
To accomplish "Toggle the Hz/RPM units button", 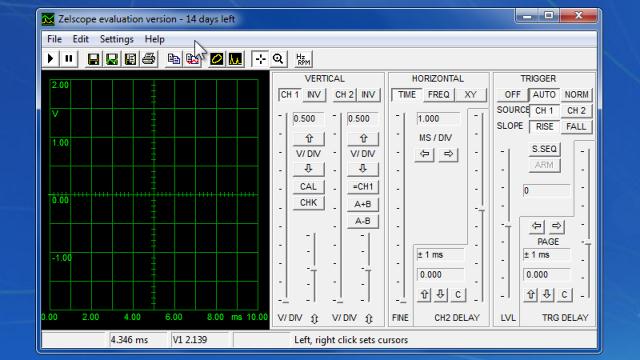I will 303,59.
